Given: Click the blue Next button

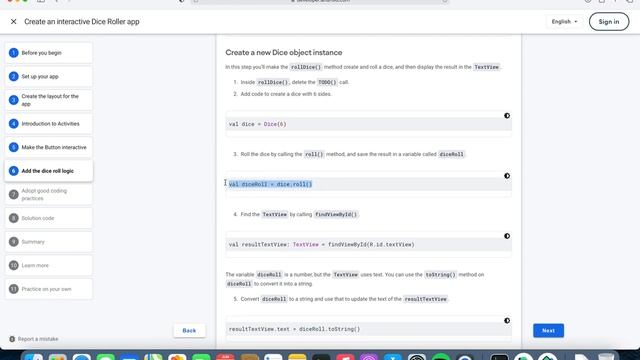Looking at the screenshot, I should coord(548,331).
